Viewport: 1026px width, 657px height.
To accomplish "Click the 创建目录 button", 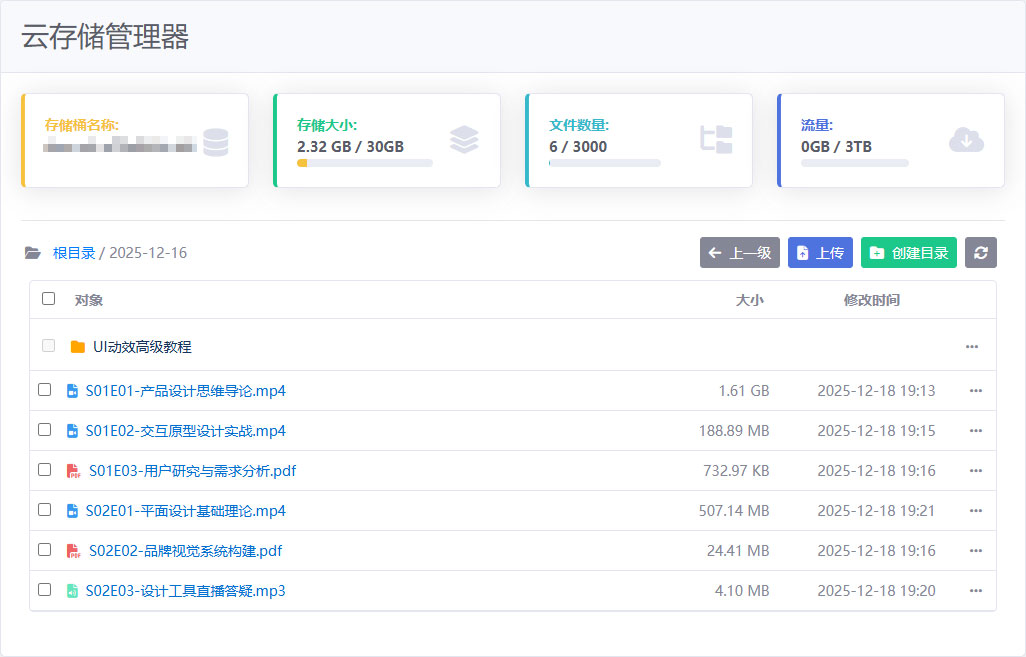I will 908,253.
